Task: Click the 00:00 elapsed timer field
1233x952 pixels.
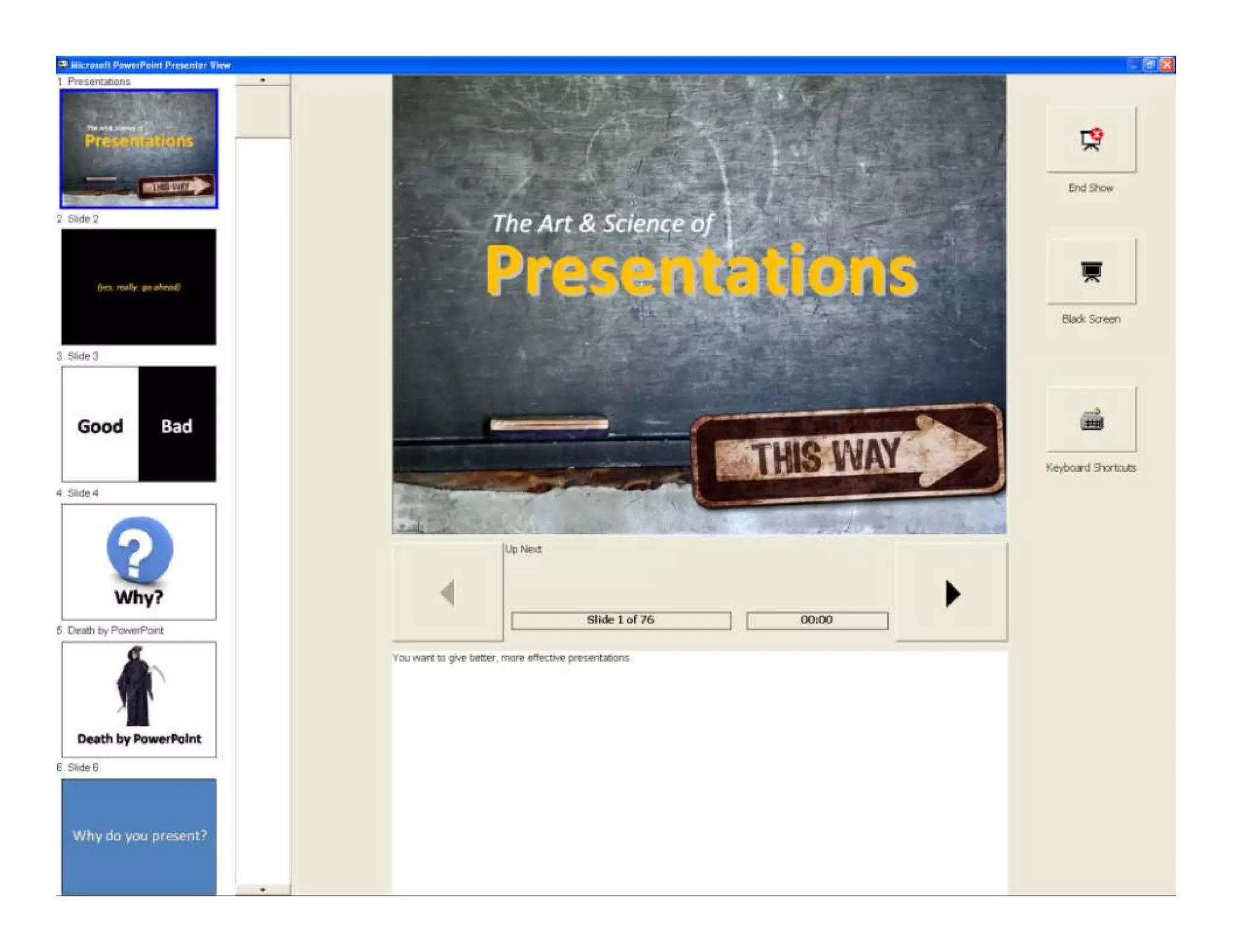Action: click(817, 620)
